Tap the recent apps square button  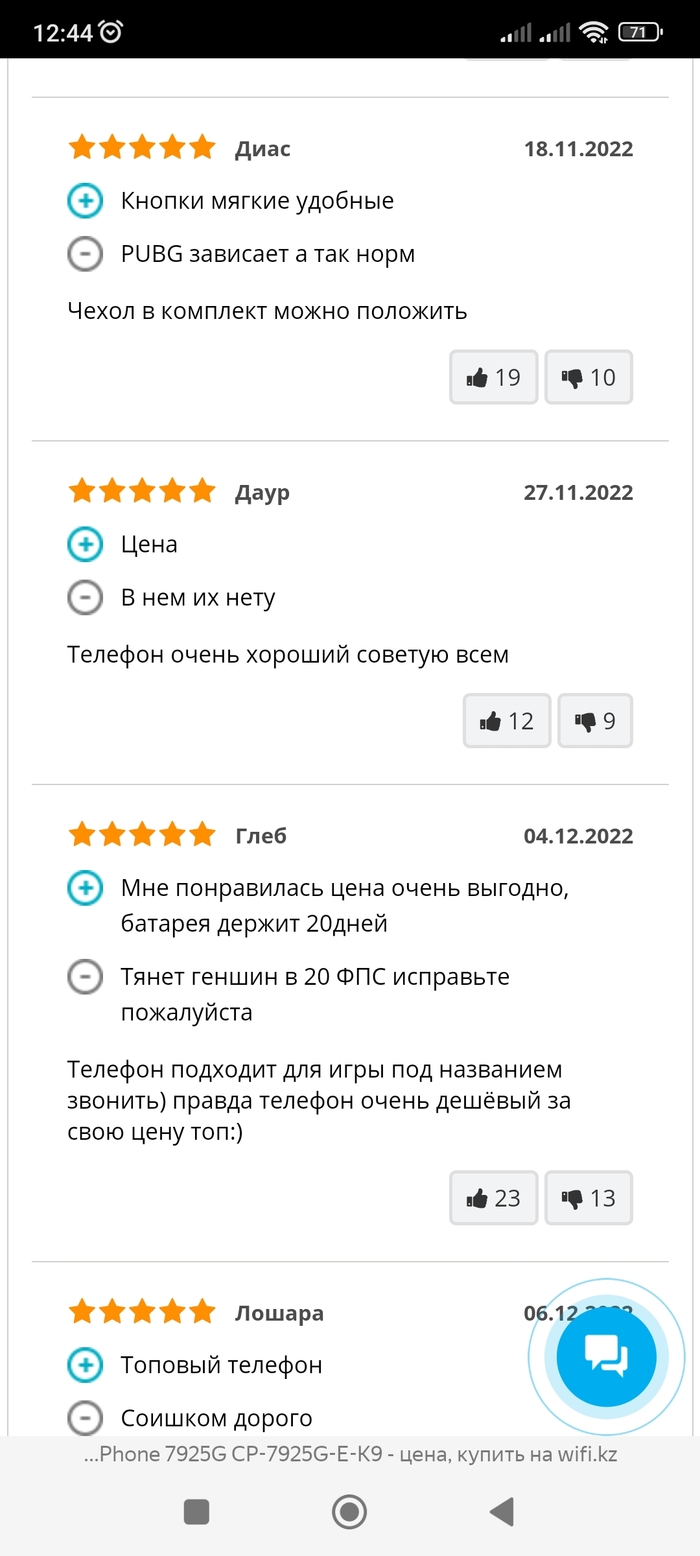click(x=197, y=1511)
